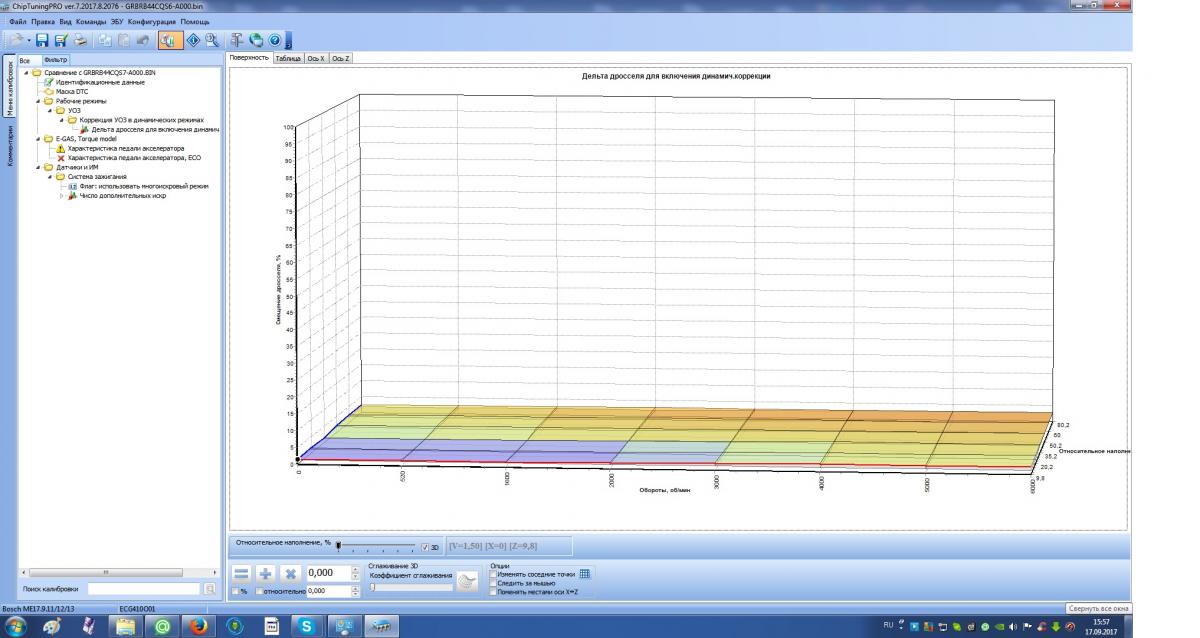Switch to the 'Таблица' tab

click(x=288, y=59)
